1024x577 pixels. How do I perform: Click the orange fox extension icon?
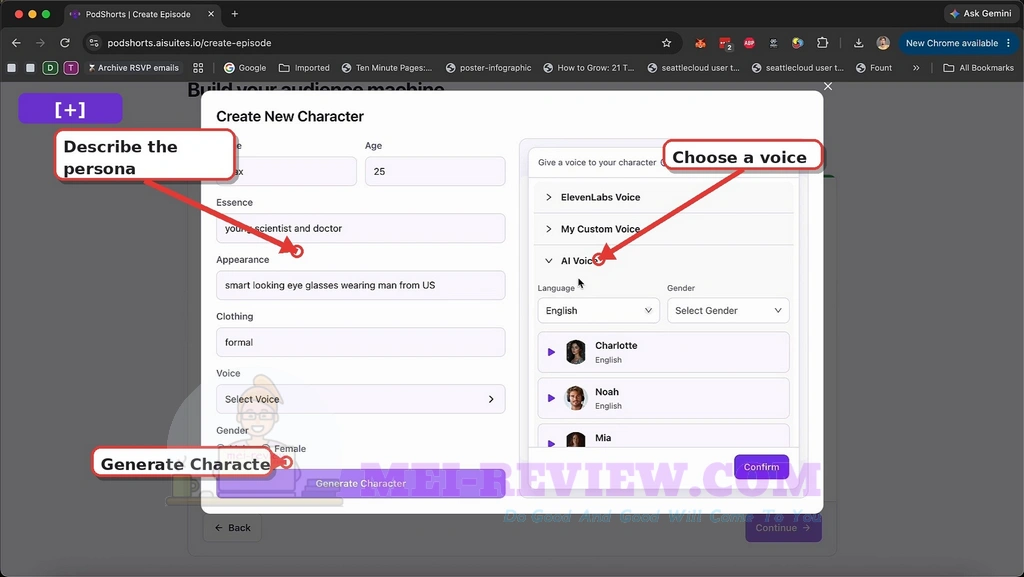(700, 43)
